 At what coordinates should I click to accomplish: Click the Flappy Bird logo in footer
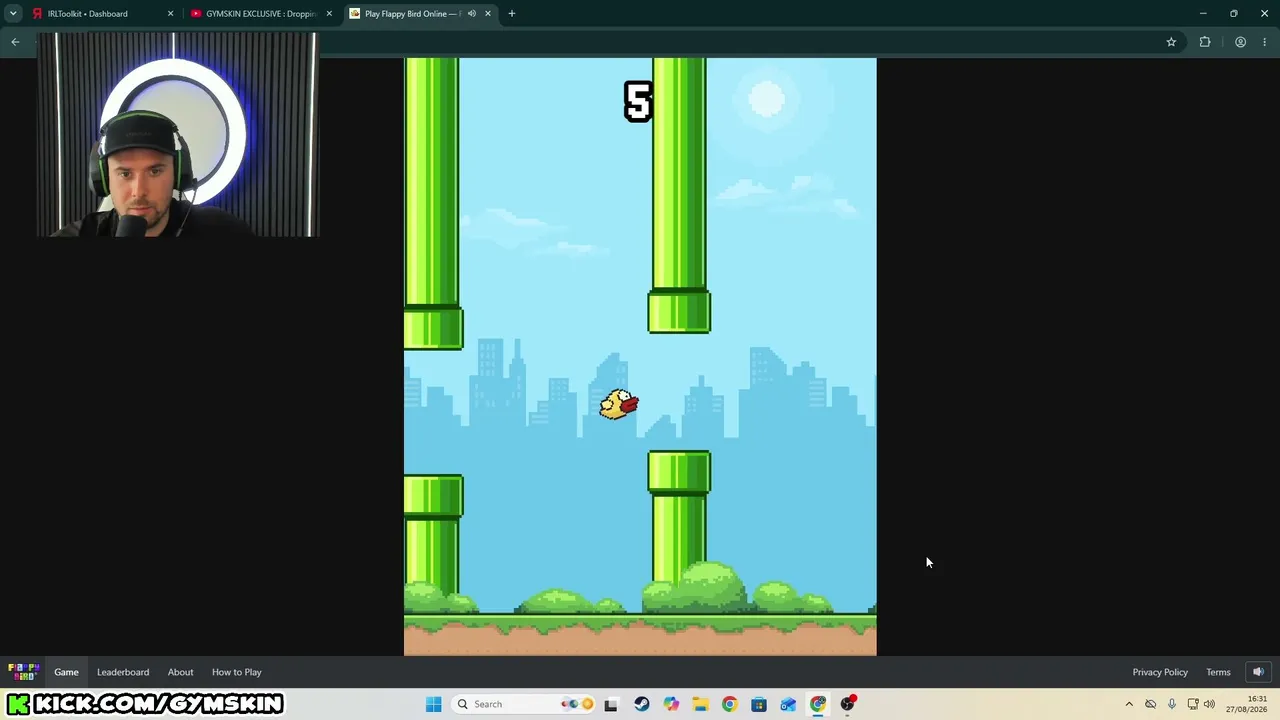point(23,672)
